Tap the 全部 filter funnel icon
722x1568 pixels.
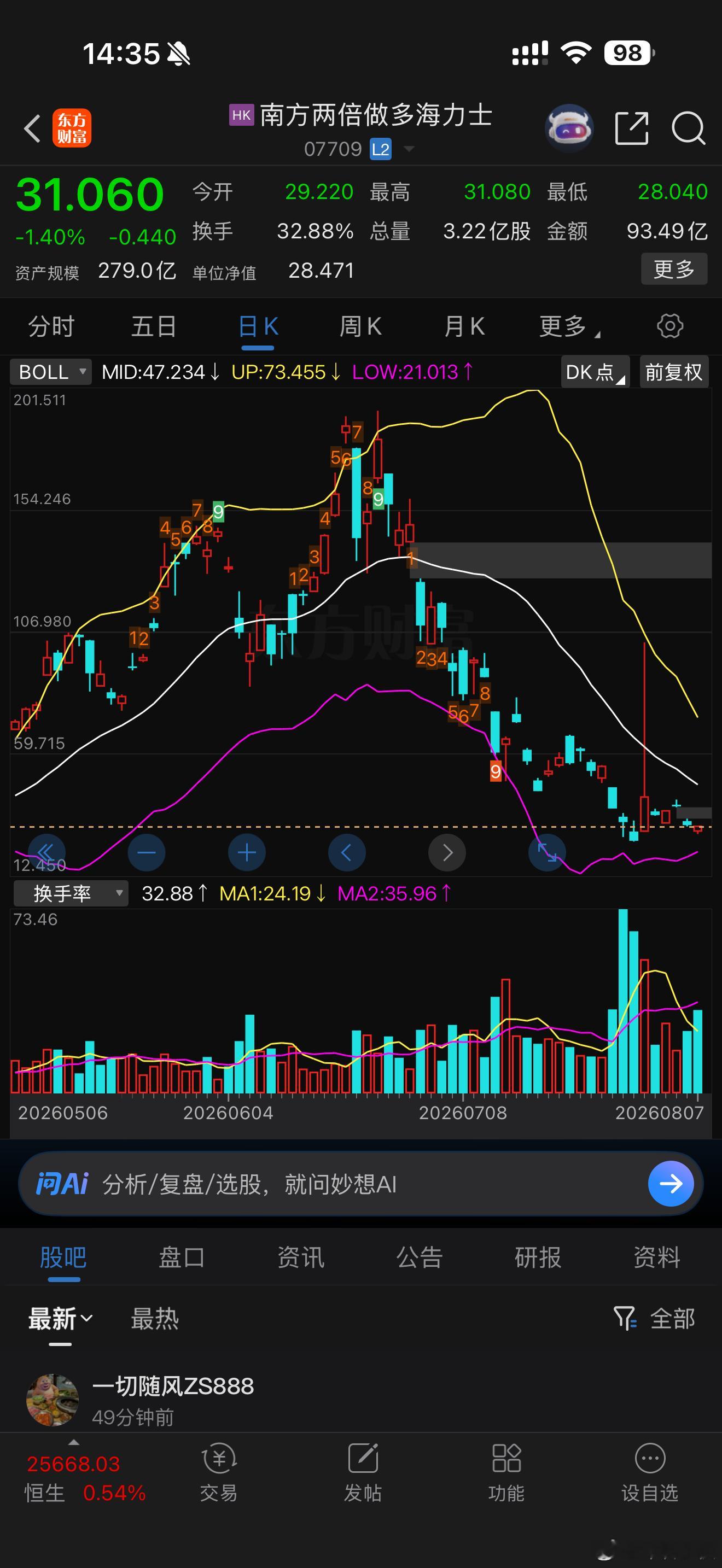[625, 1319]
